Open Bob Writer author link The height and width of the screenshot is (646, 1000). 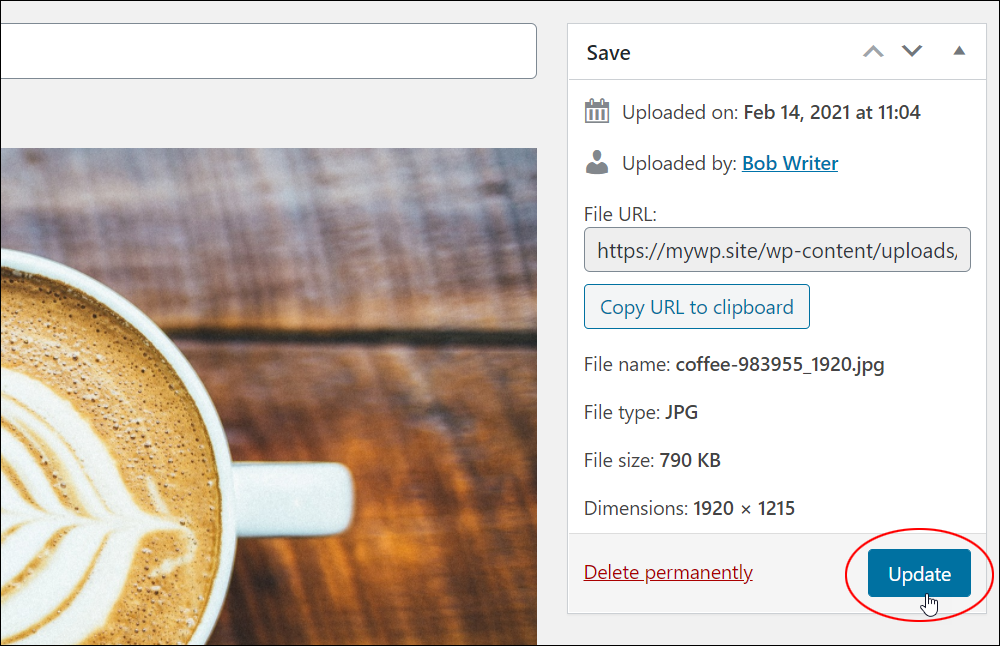click(790, 163)
